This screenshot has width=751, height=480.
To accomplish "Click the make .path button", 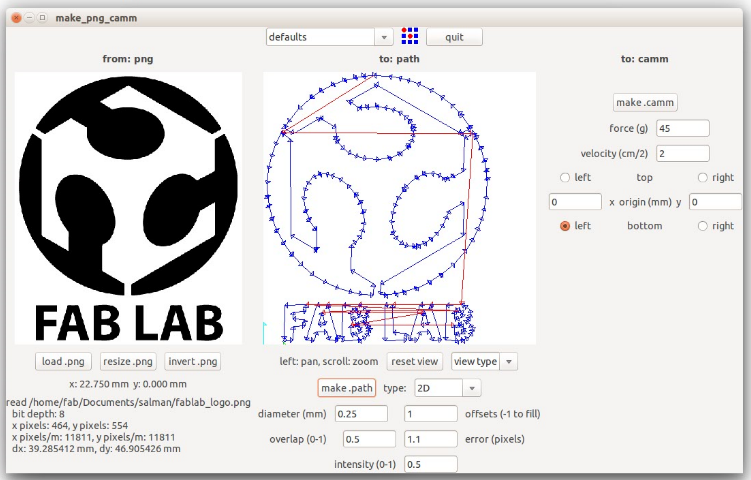I will 347,388.
